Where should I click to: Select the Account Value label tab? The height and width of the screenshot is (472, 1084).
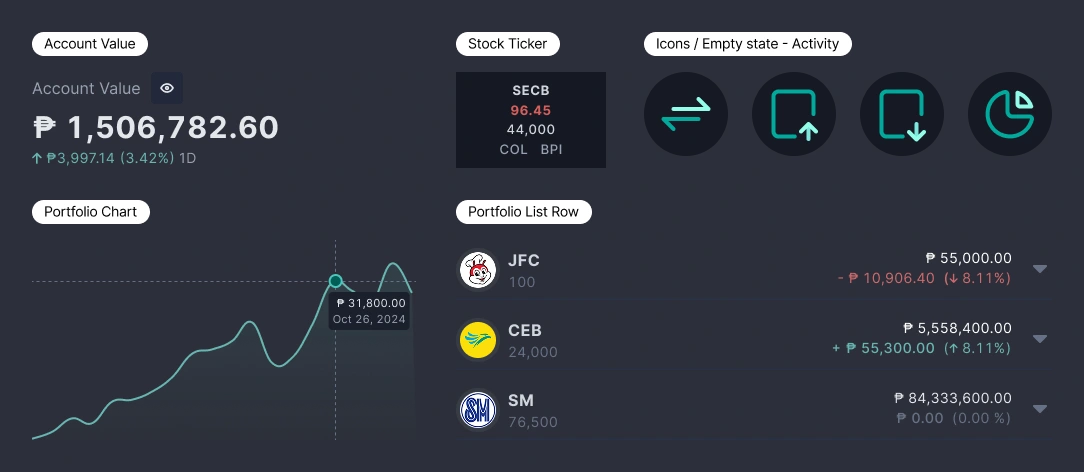coord(90,44)
